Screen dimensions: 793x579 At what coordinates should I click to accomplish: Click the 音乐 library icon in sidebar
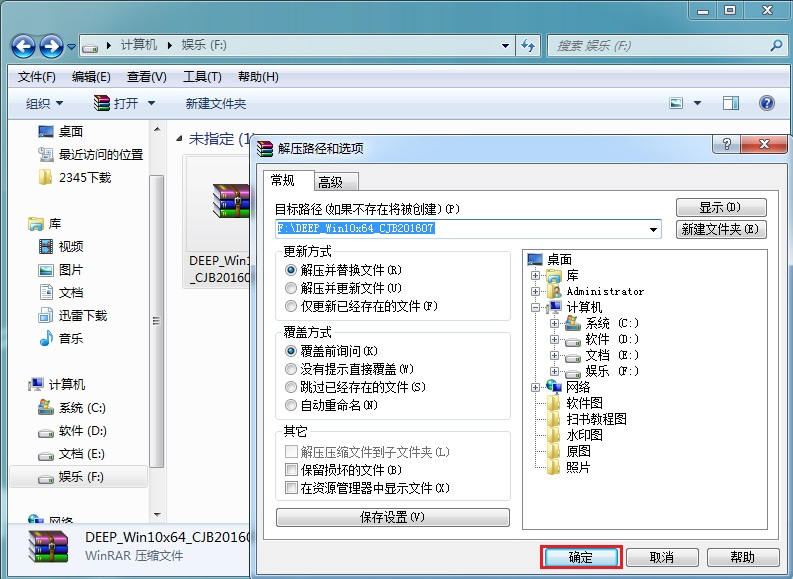pos(46,338)
